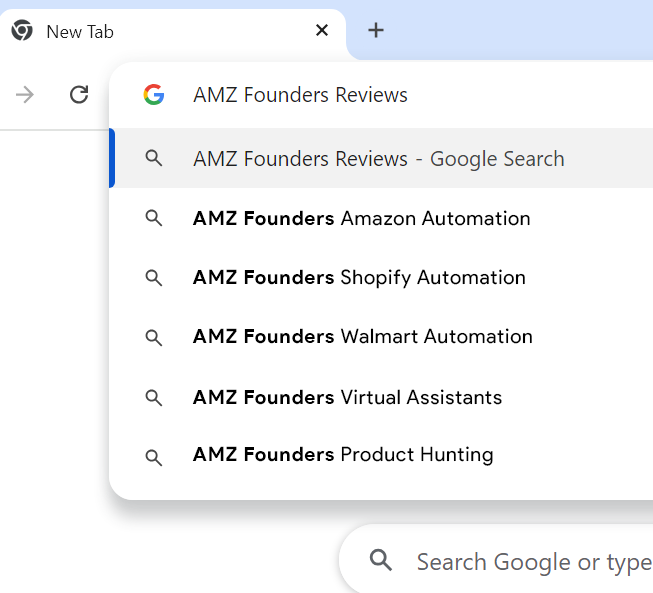Click the Reload page icon
The height and width of the screenshot is (593, 653).
[79, 95]
